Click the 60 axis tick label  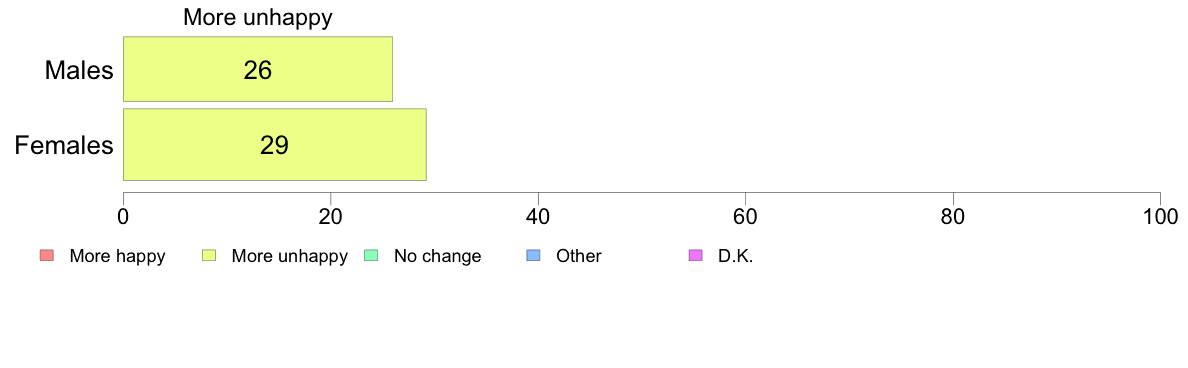click(746, 216)
